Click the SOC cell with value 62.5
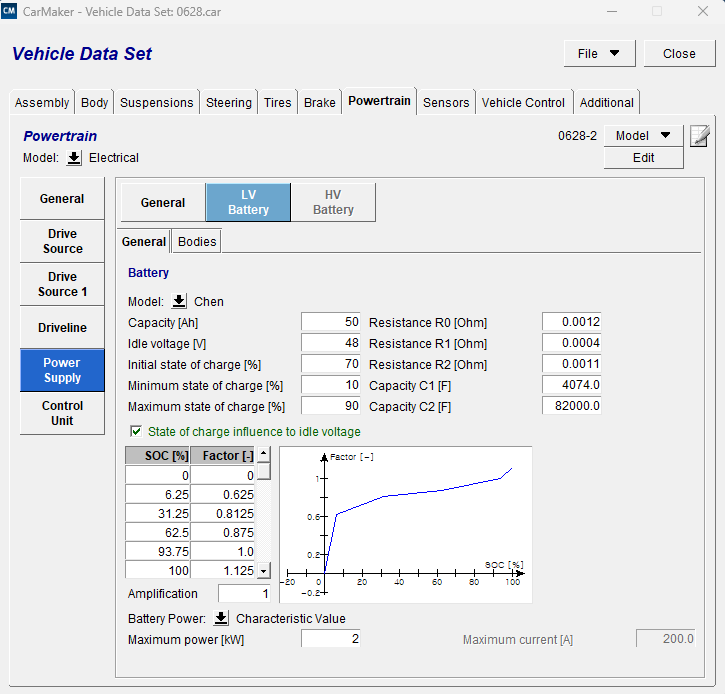Screen dimensions: 725x694 (x=157, y=532)
